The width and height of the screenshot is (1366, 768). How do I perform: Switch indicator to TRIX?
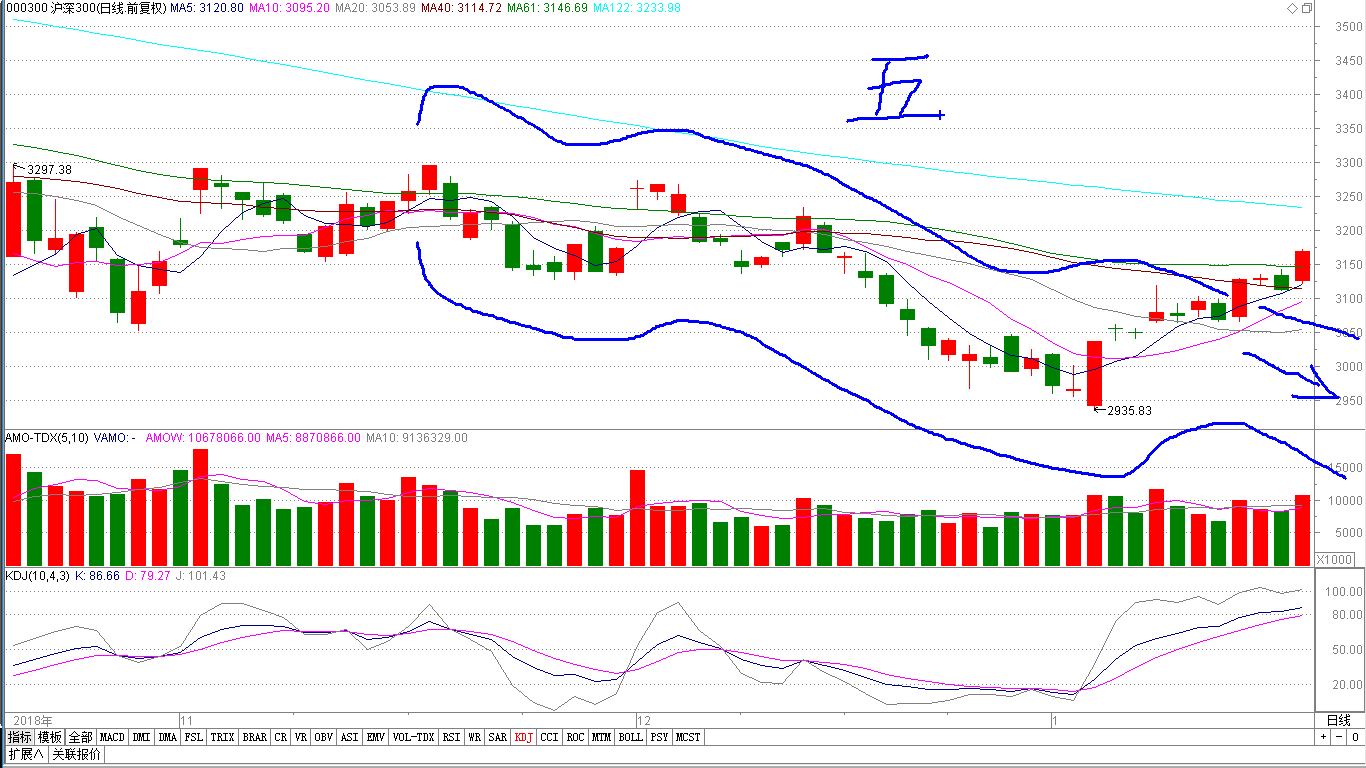(222, 737)
